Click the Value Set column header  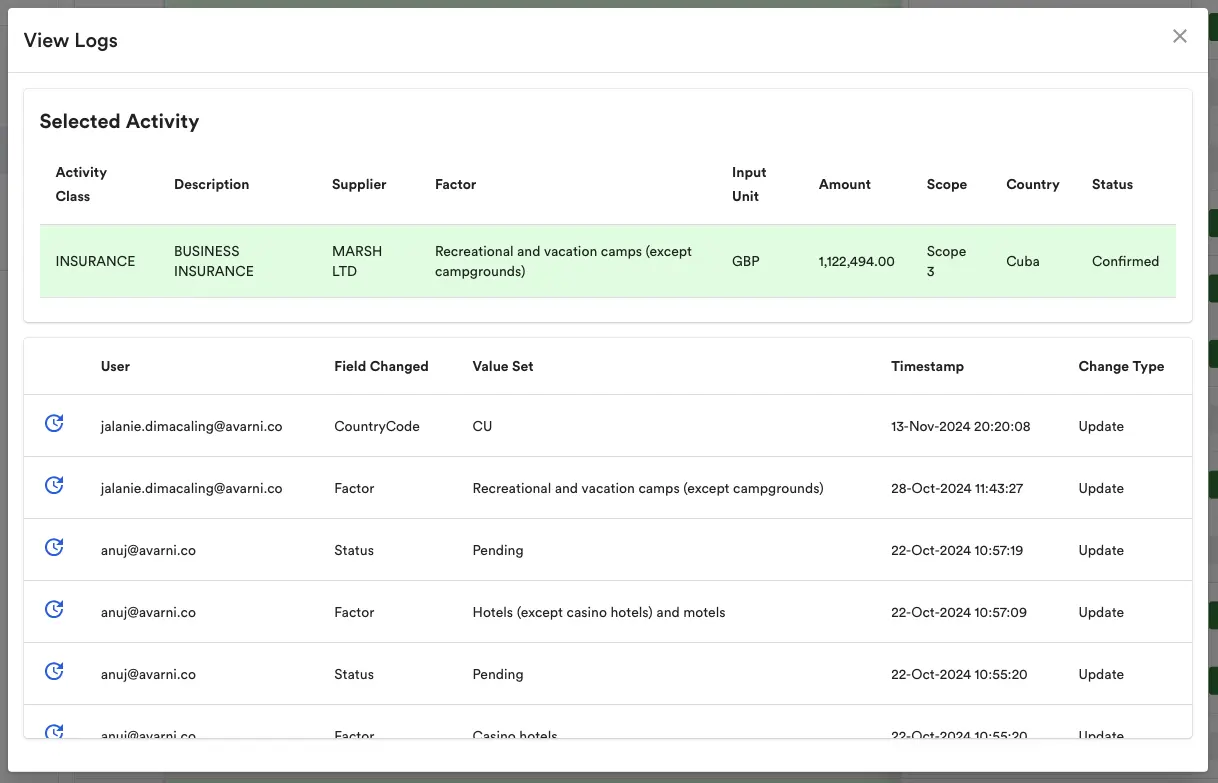(503, 366)
